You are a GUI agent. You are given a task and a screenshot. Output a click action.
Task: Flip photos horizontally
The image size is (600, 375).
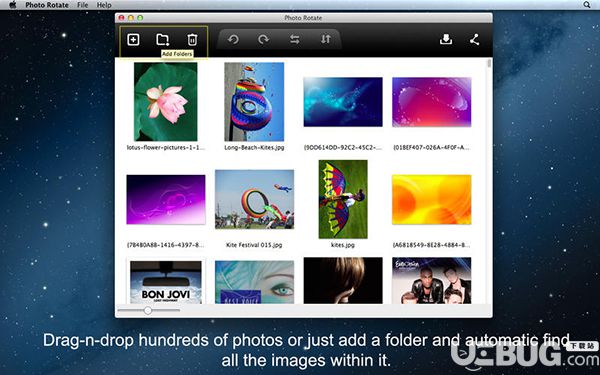pos(295,39)
